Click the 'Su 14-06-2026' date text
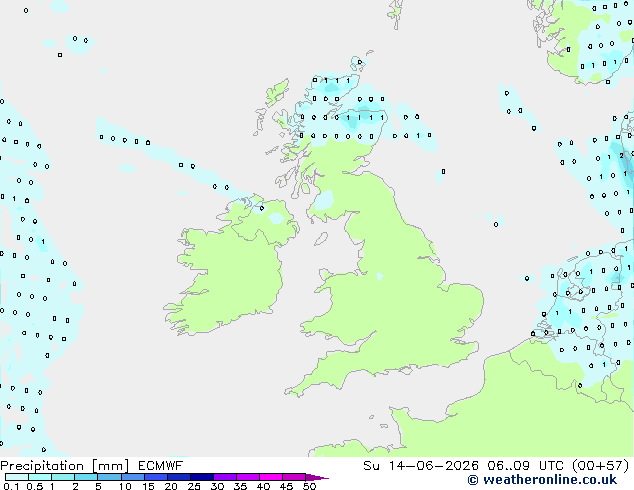 [x=421, y=466]
